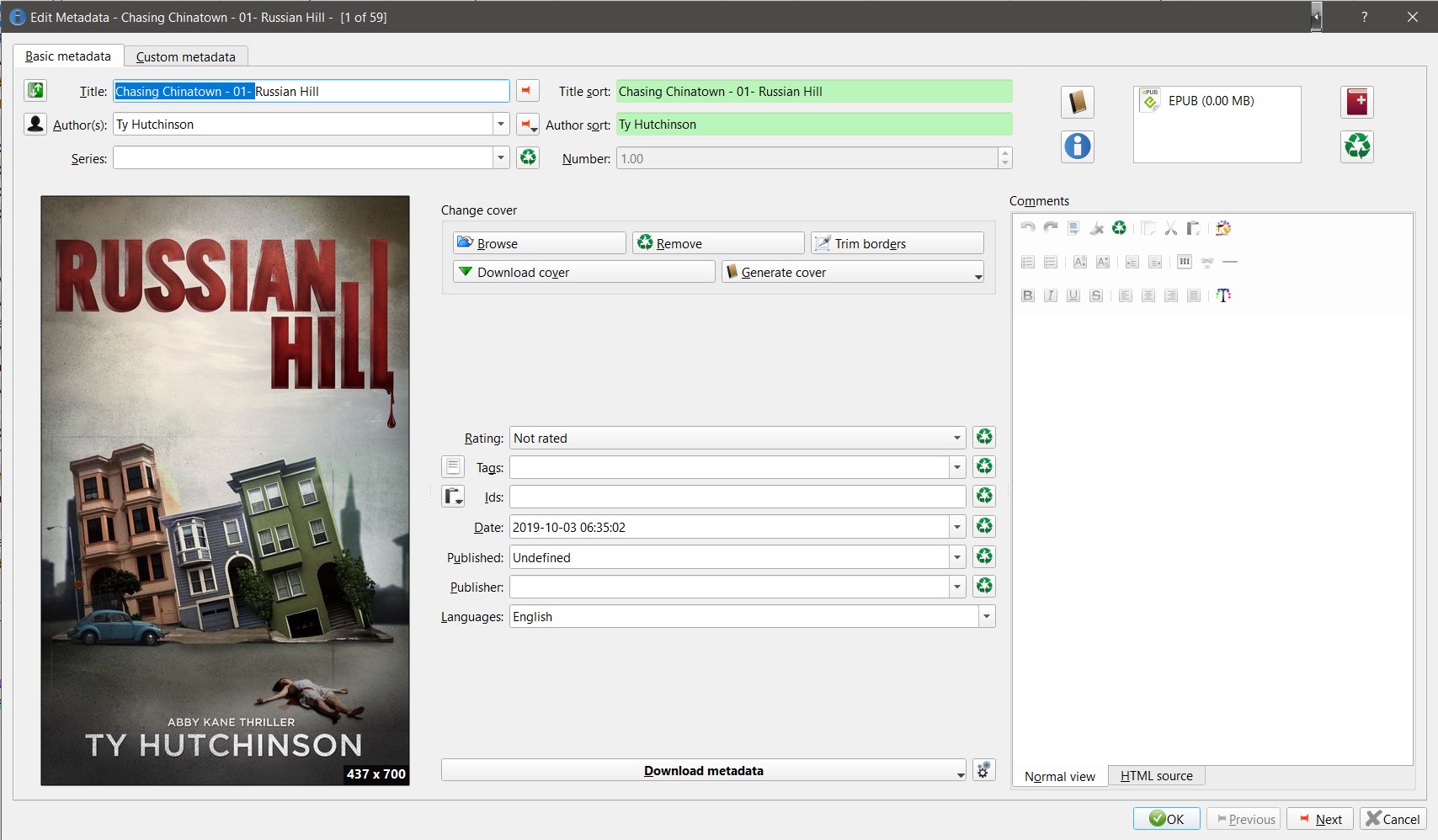Click the Next button
1438x840 pixels.
coord(1320,819)
